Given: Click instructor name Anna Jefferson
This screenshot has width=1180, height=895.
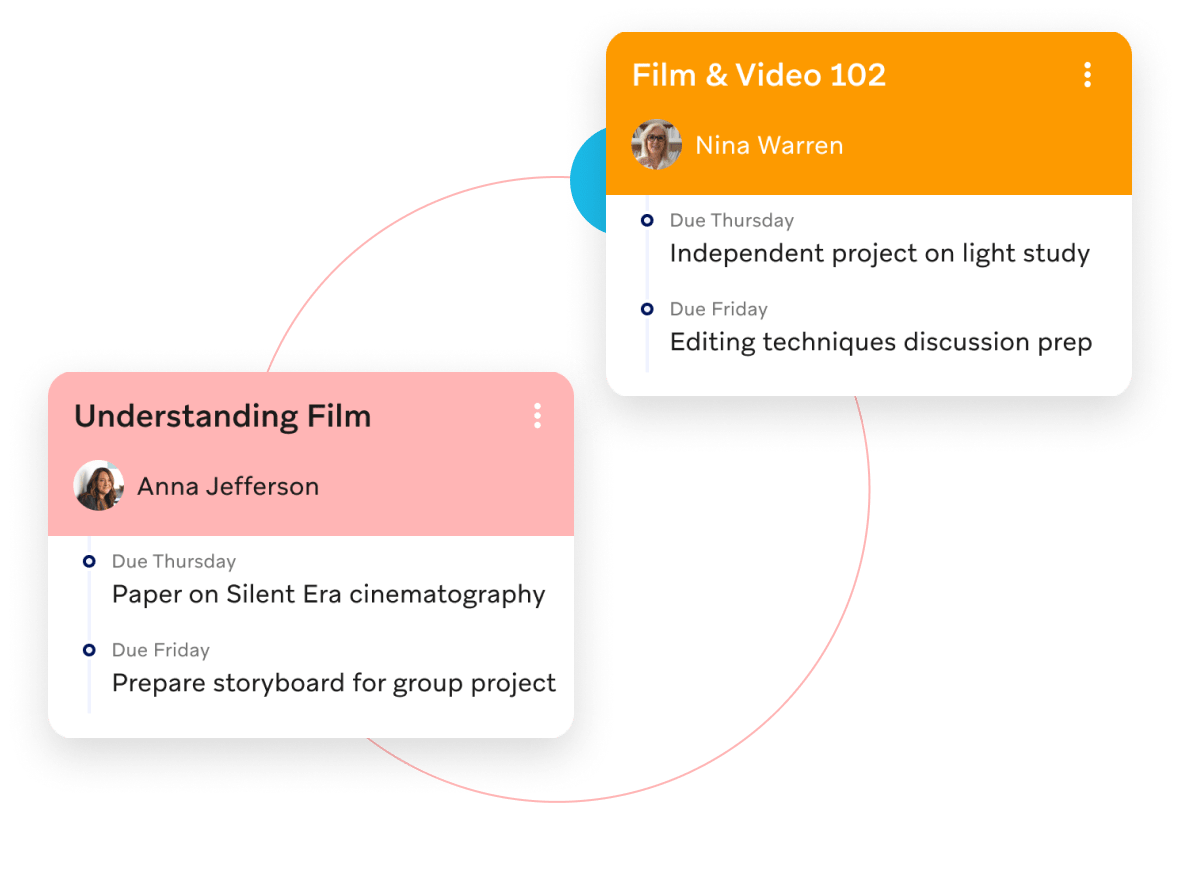Looking at the screenshot, I should [228, 486].
